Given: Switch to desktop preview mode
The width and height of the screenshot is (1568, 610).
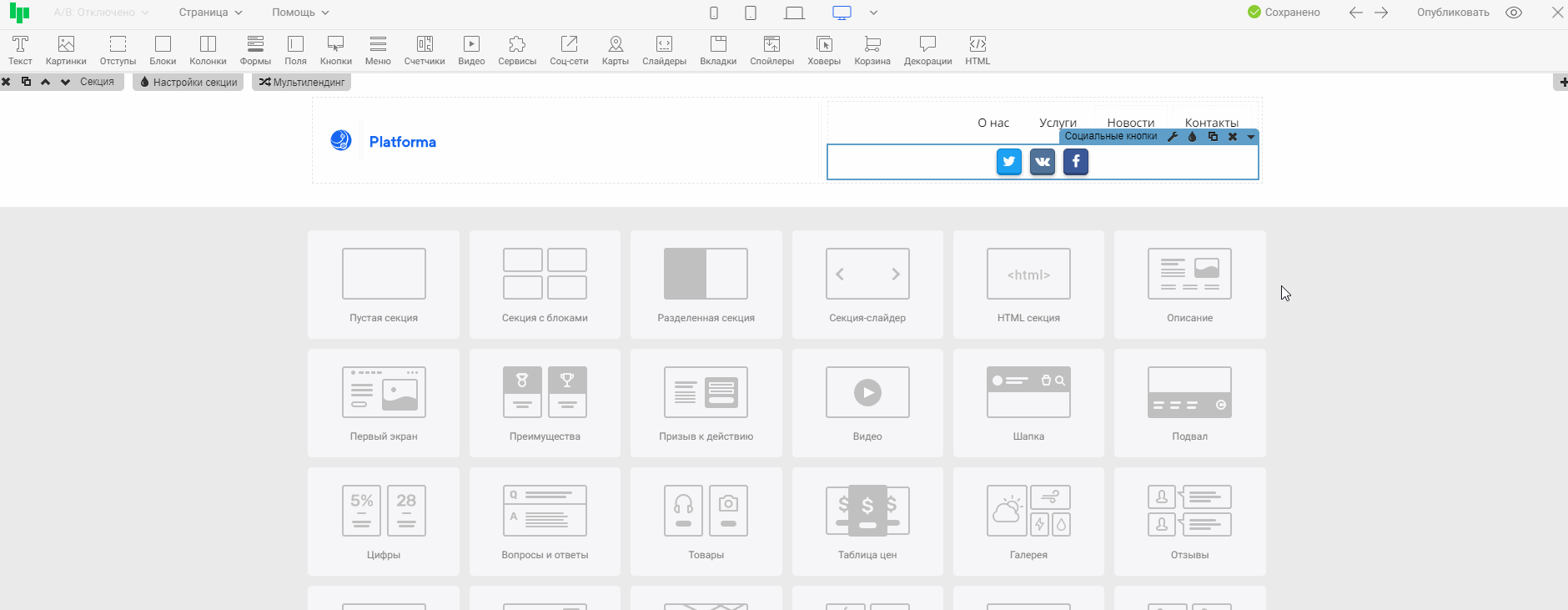Looking at the screenshot, I should coord(842,13).
